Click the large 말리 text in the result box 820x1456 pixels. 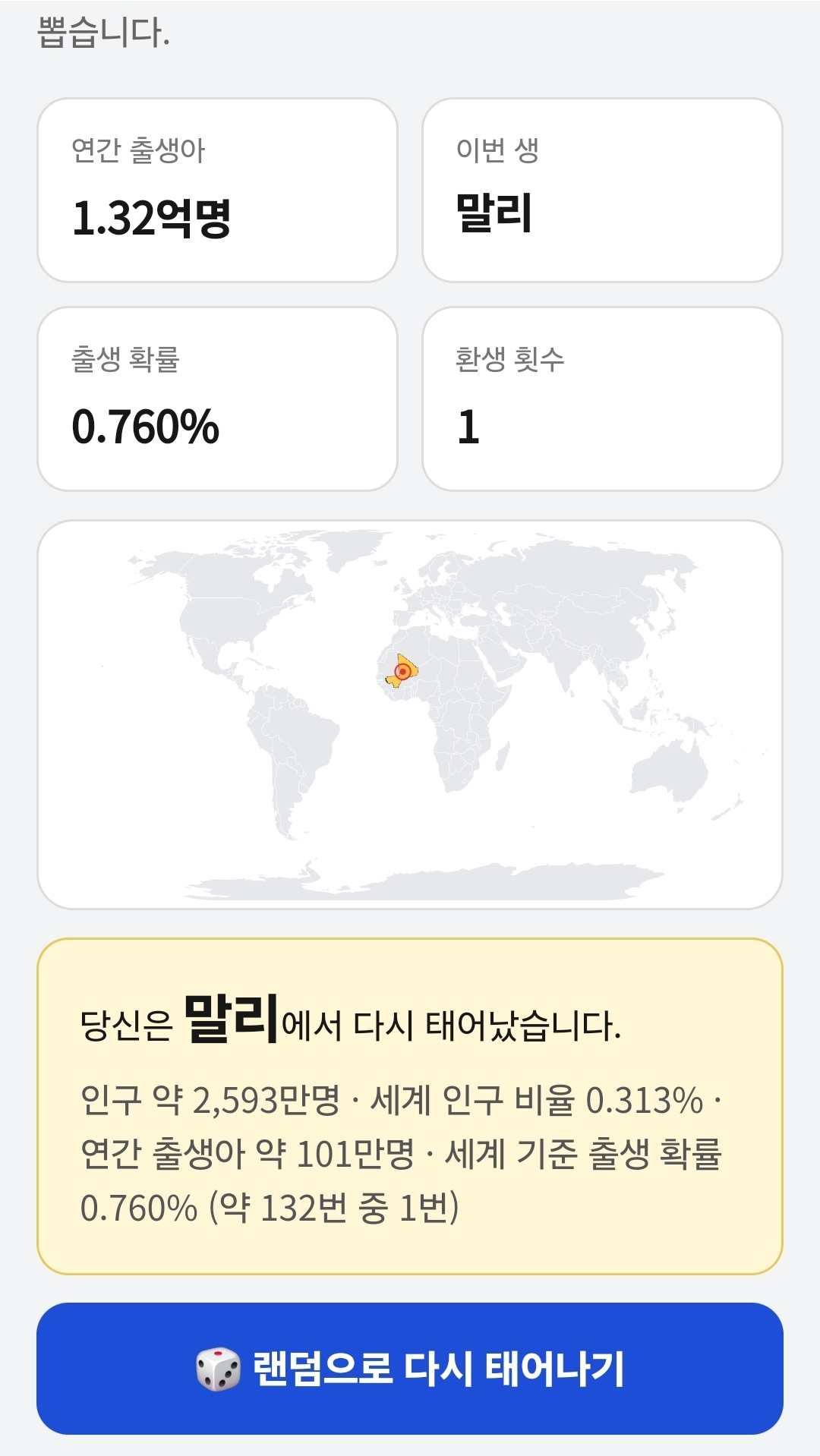coord(231,1019)
